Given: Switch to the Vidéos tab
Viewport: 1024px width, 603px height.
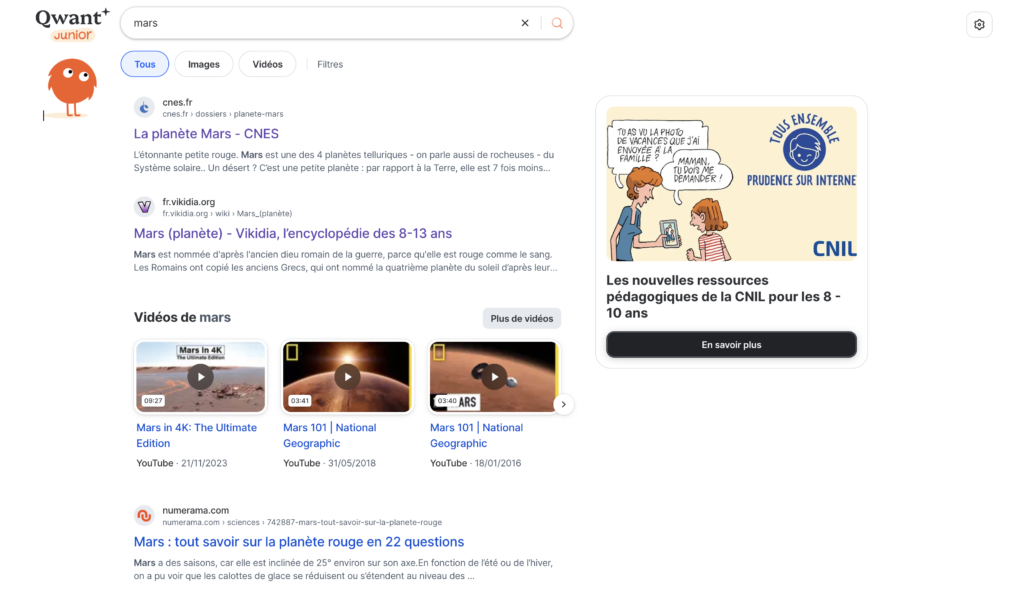Looking at the screenshot, I should click(x=267, y=64).
